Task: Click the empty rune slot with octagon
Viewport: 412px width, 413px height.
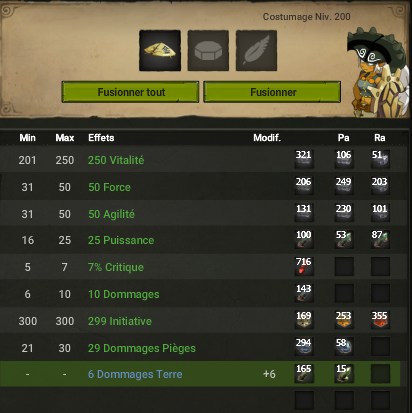Action: coord(208,51)
